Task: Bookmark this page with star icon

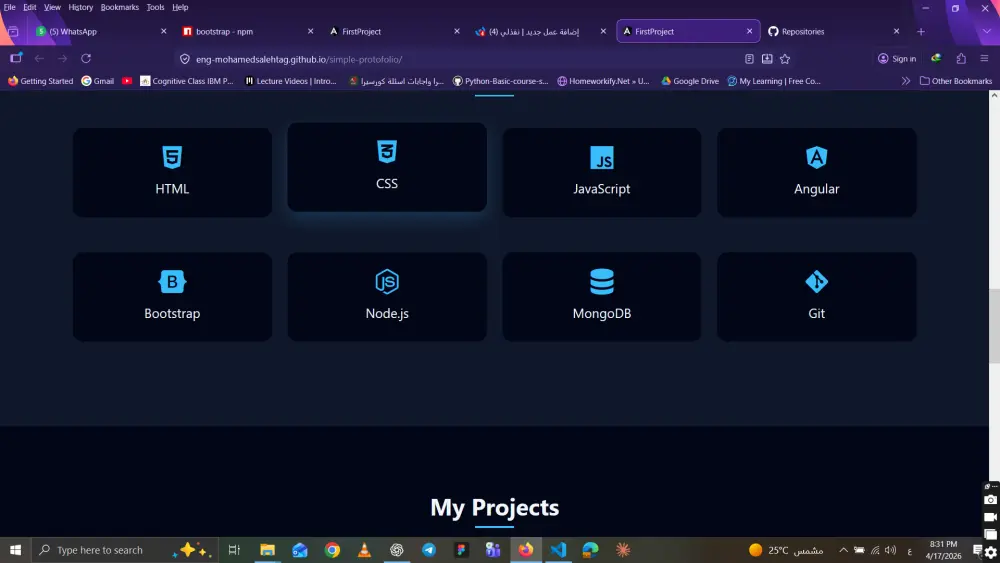Action: (x=785, y=59)
